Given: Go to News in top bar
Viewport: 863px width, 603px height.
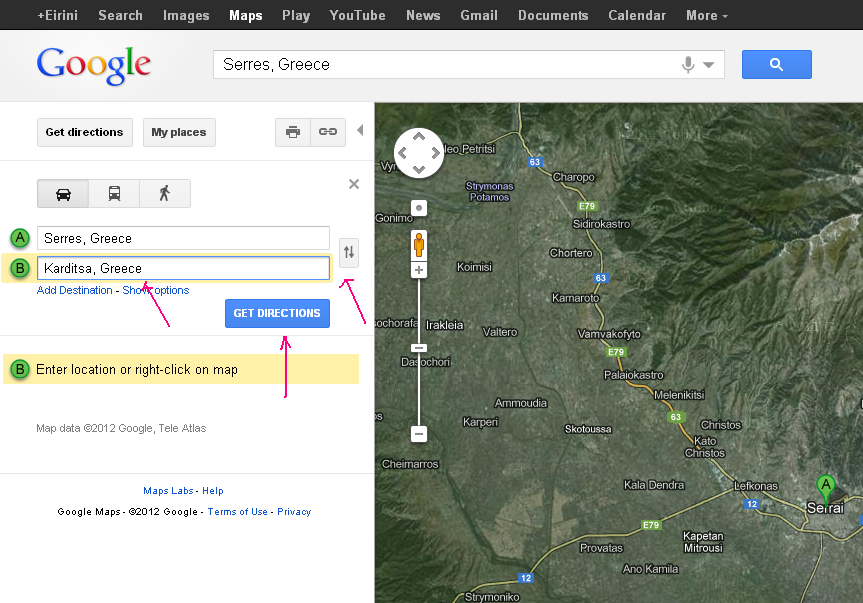Looking at the screenshot, I should click(x=423, y=15).
